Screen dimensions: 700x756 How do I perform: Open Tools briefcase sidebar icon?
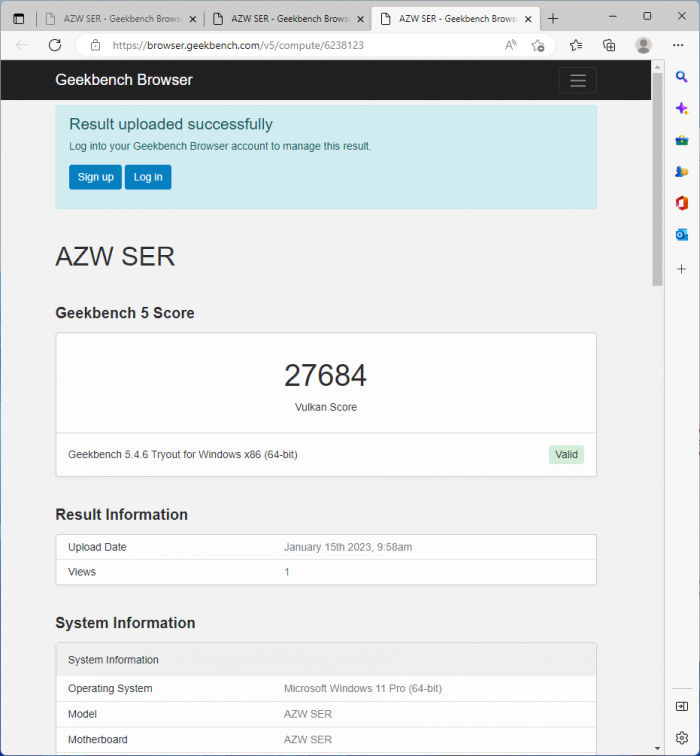click(x=681, y=140)
